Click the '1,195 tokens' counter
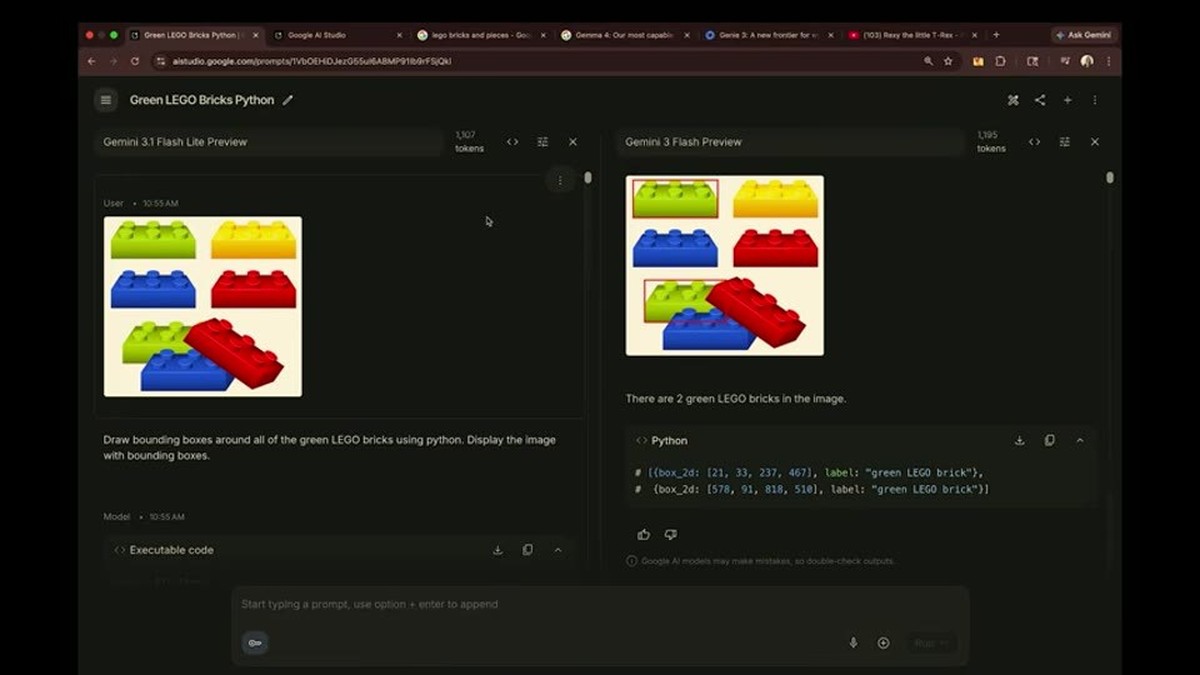The image size is (1200, 675). click(x=991, y=142)
